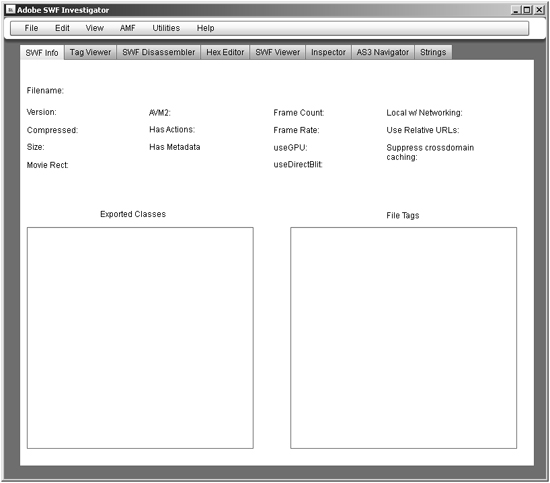Close the SWF Investigator window
The height and width of the screenshot is (483, 550).
click(x=539, y=10)
